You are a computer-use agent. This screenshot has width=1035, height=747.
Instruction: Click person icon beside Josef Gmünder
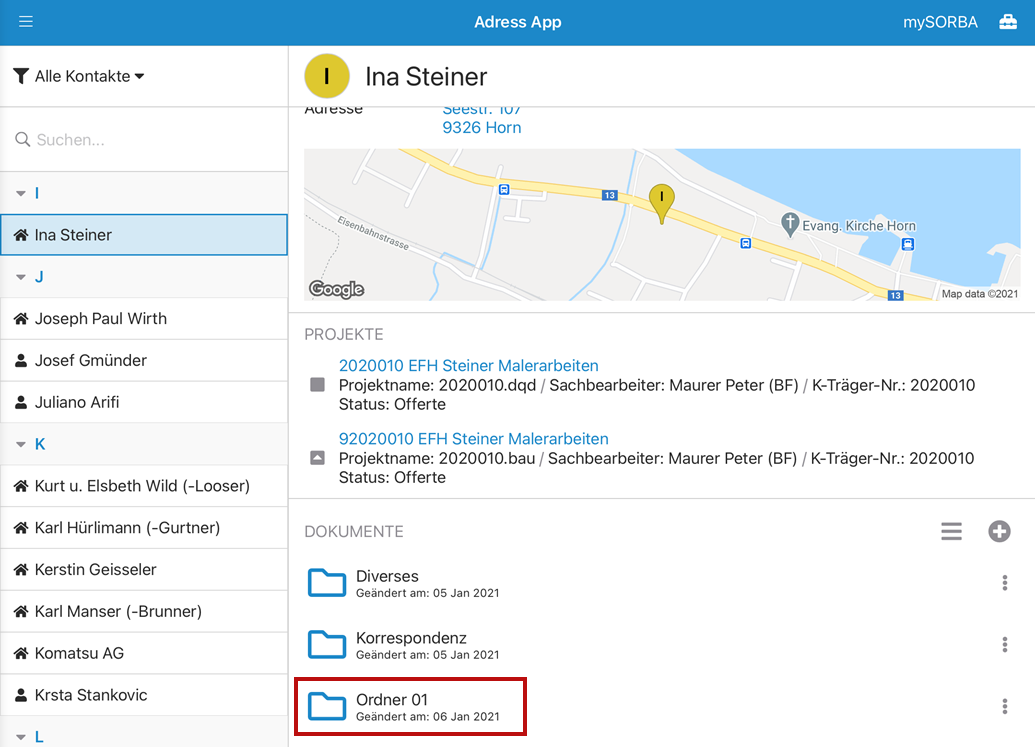pyautogui.click(x=21, y=360)
